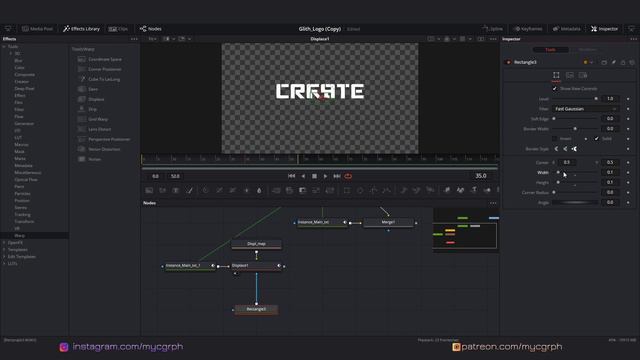Toggle the loop playback button
This screenshot has height=360, width=640.
pyautogui.click(x=348, y=176)
